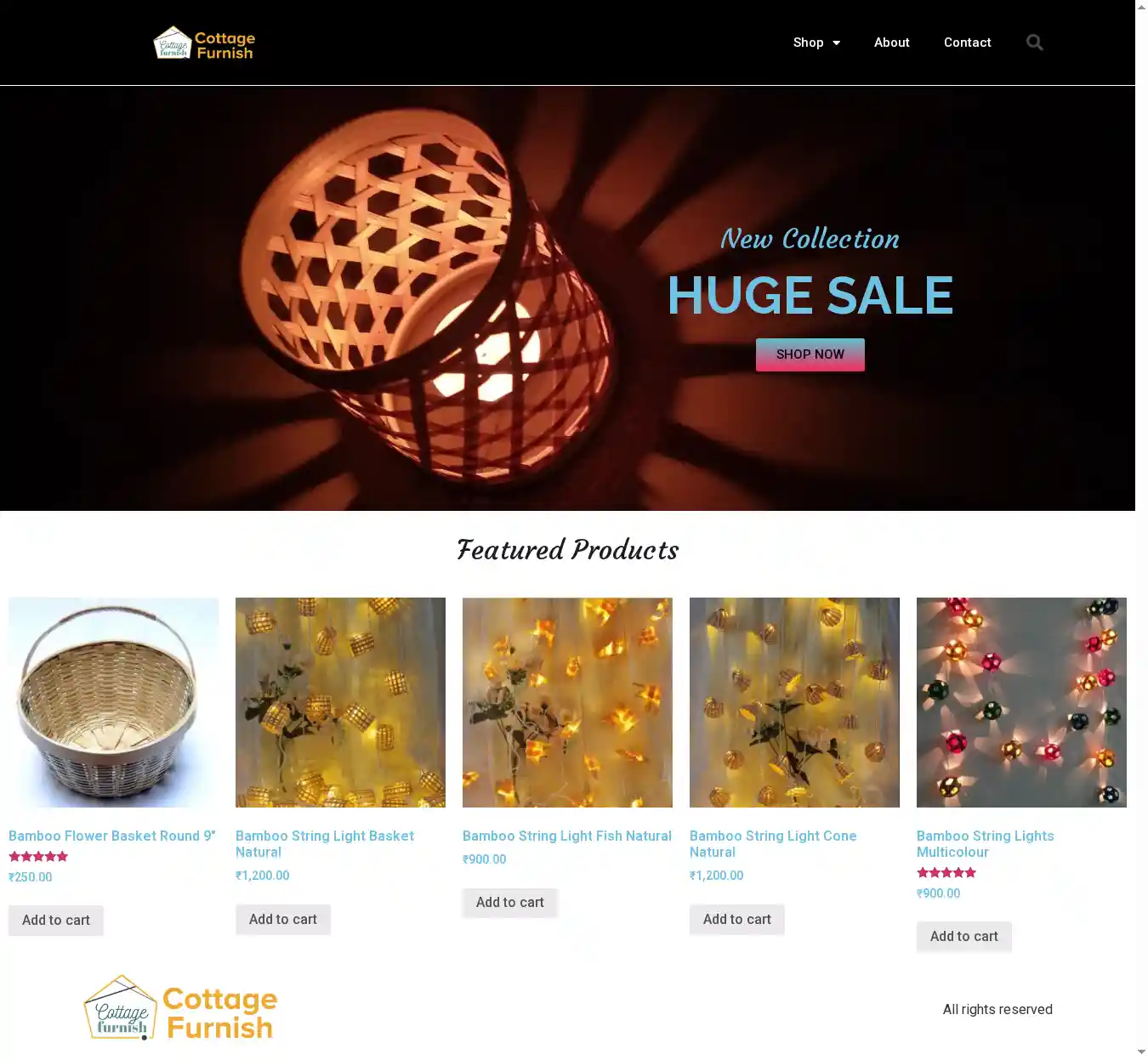The height and width of the screenshot is (1060, 1148).
Task: Click the scrollbar down arrow
Action: pyautogui.click(x=1141, y=1052)
